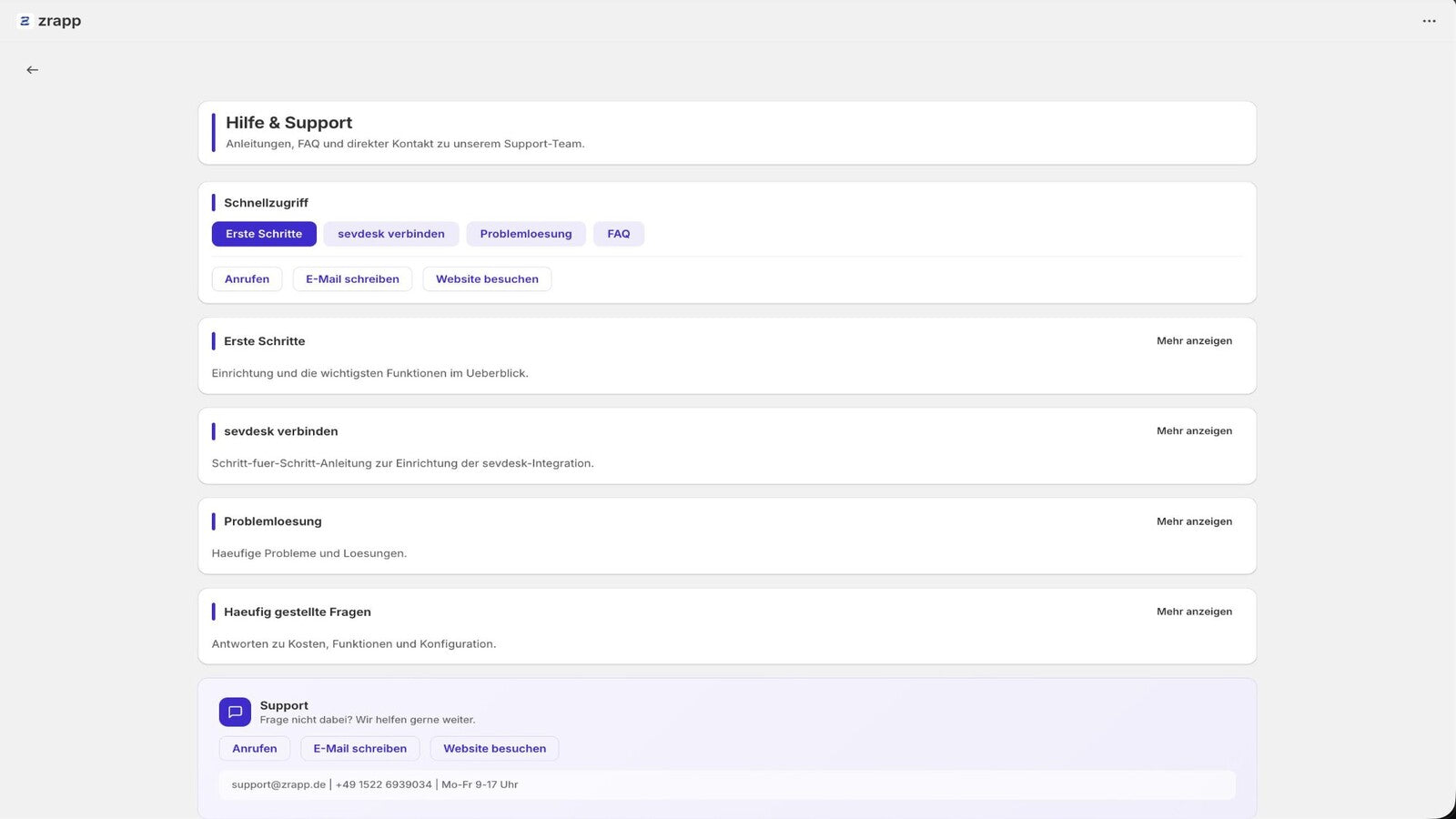Expand Erste Schritte with Mehr anzeigen
Viewport: 1456px width, 819px height.
pyautogui.click(x=1194, y=341)
